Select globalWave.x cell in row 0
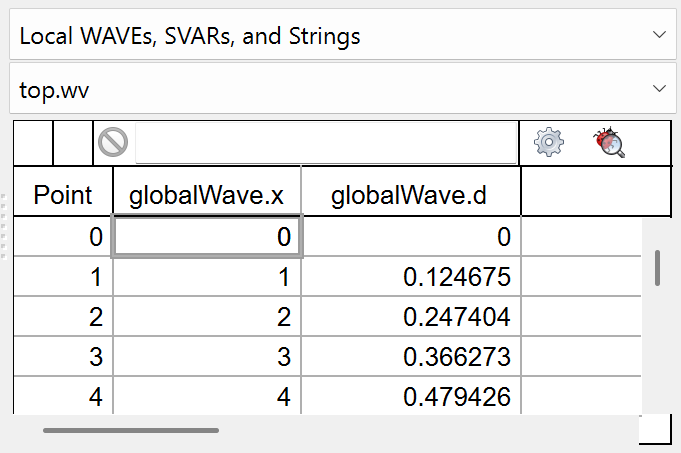The width and height of the screenshot is (681, 453). tap(207, 237)
